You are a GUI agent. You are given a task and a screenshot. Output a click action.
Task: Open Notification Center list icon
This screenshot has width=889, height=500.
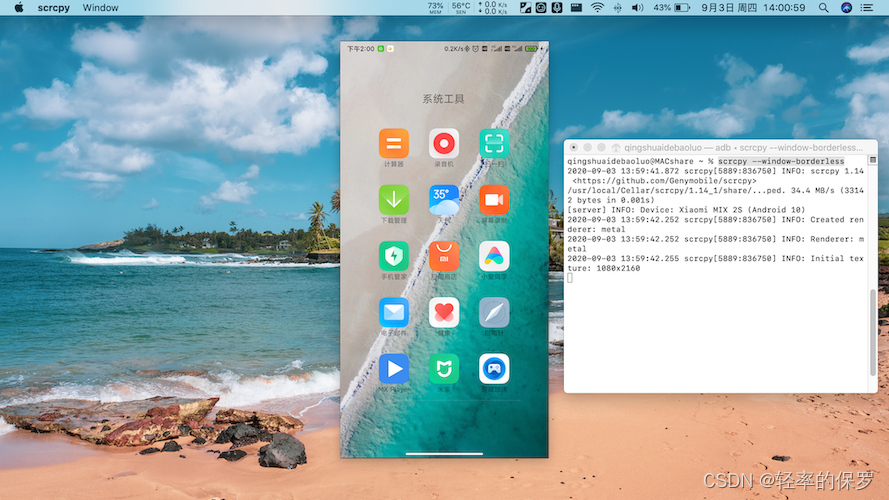pos(867,7)
